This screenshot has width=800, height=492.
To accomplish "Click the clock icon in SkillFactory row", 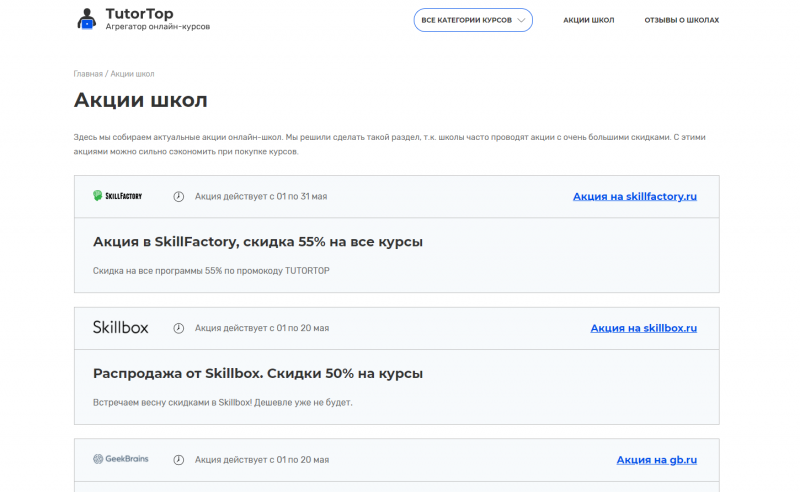I will (179, 196).
